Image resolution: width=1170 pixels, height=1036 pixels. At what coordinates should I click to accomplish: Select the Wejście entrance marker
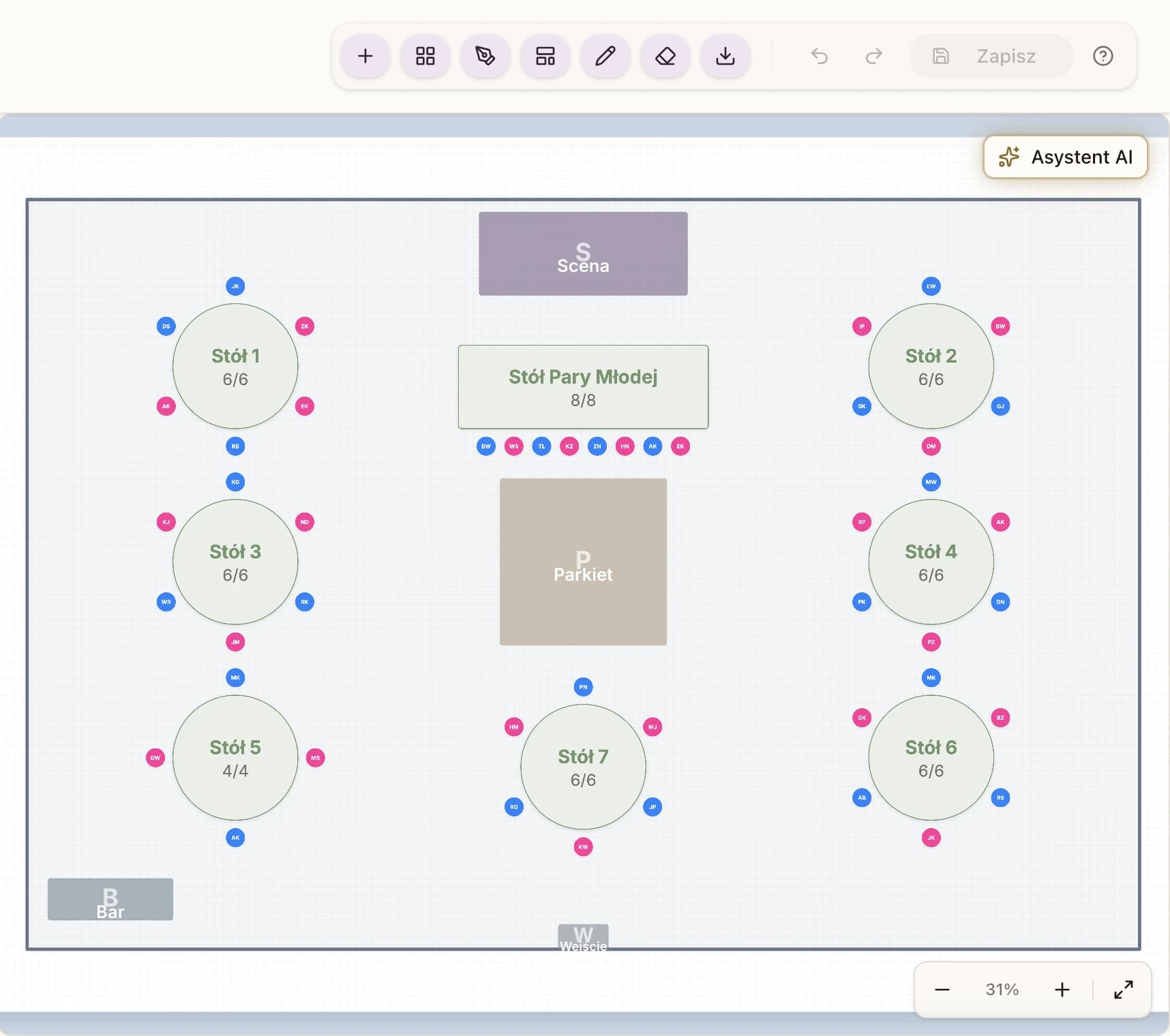click(583, 937)
